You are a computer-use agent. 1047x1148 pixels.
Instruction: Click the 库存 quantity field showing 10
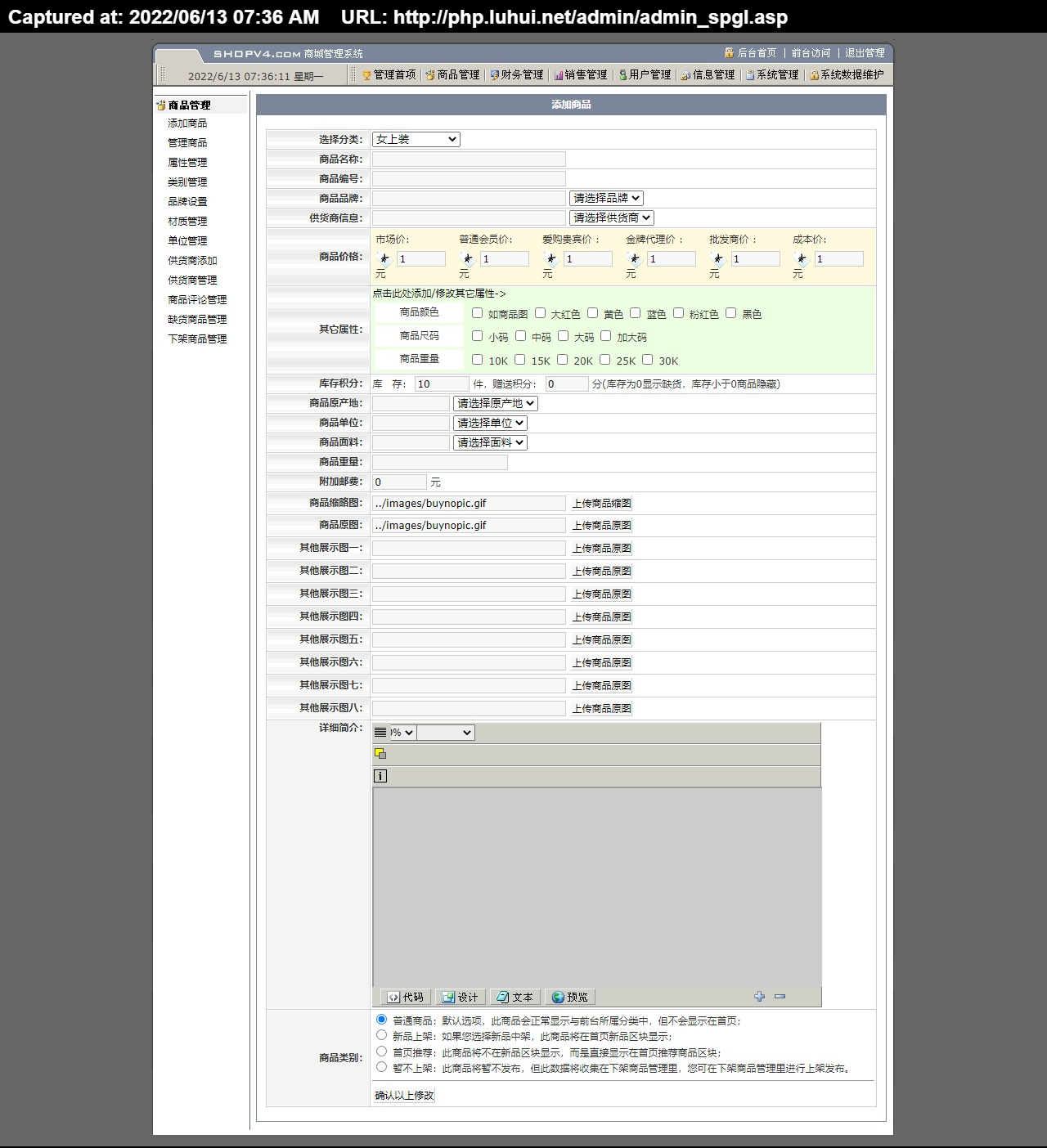coord(442,384)
